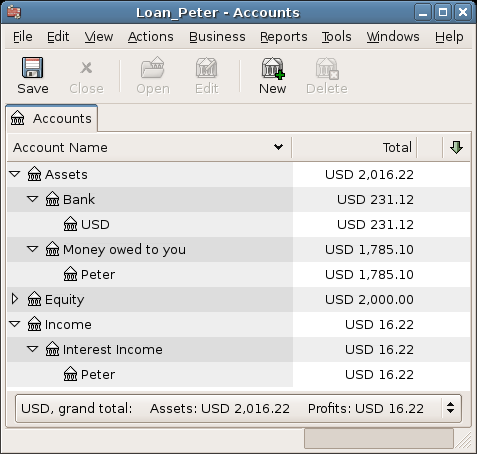Click the icon beside Interest Income

52,349
